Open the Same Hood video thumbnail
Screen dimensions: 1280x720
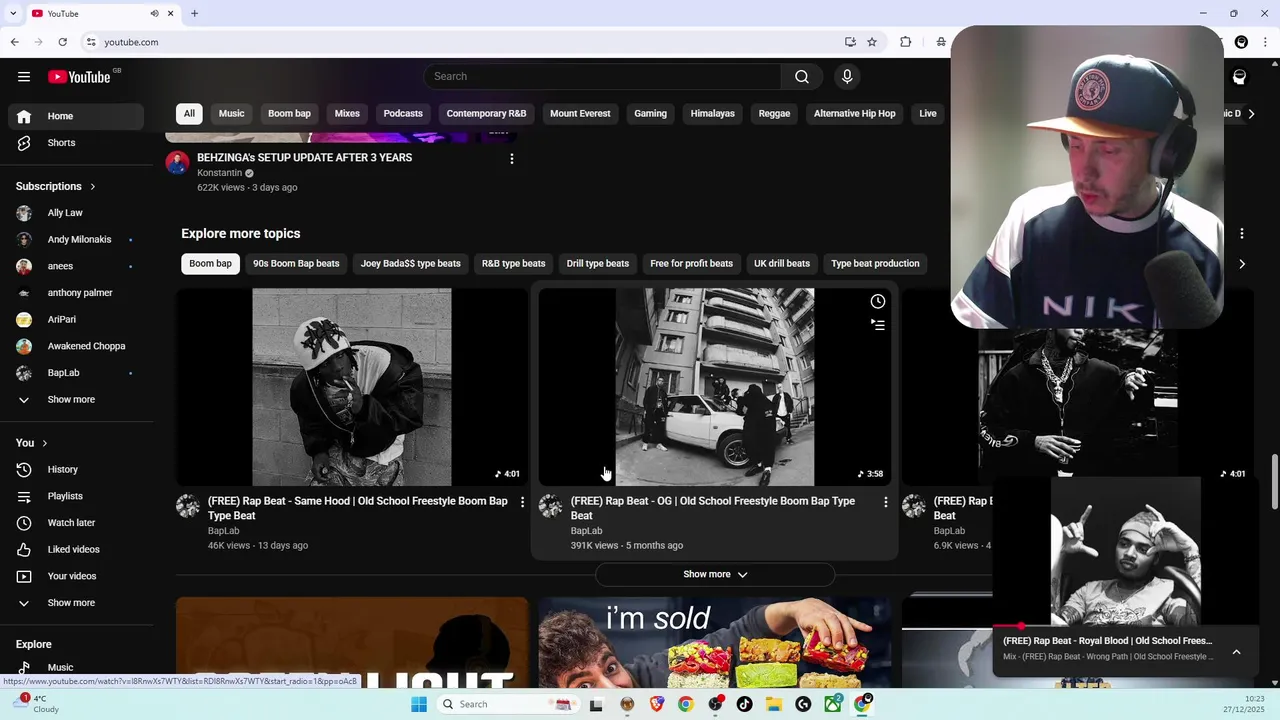[352, 387]
